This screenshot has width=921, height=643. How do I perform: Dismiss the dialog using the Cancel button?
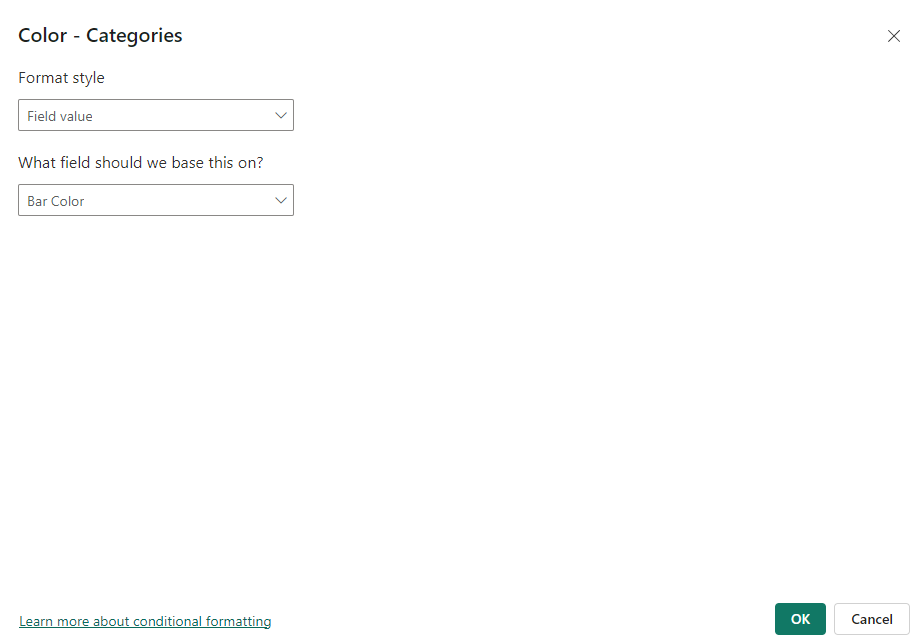tap(872, 619)
